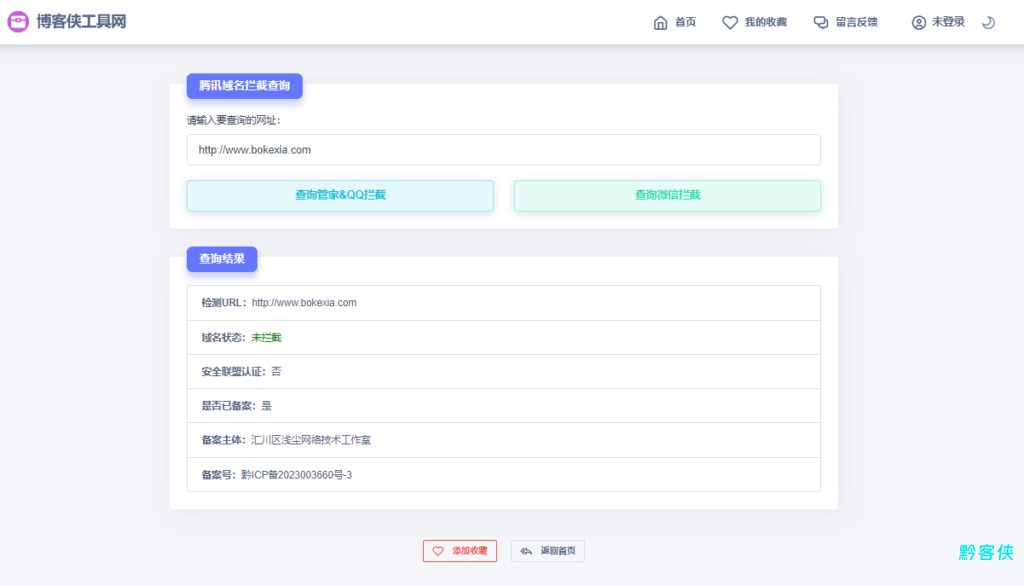Go to 我的收藏 in the top navigation
The height and width of the screenshot is (586, 1024).
[x=765, y=22]
